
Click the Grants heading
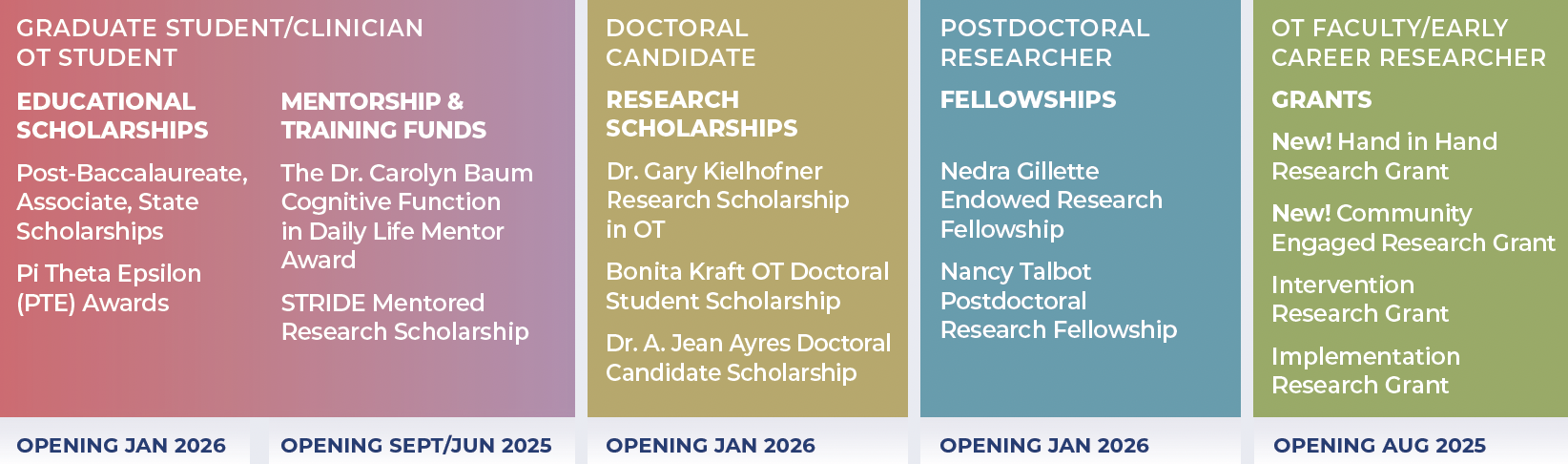(1322, 99)
